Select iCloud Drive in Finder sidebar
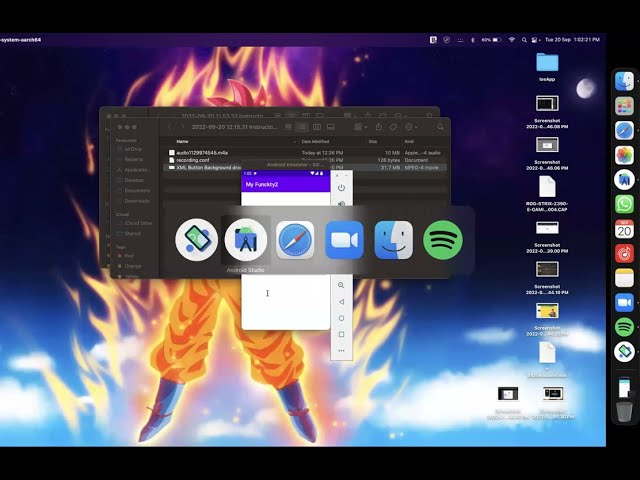640x480 pixels. tap(135, 223)
